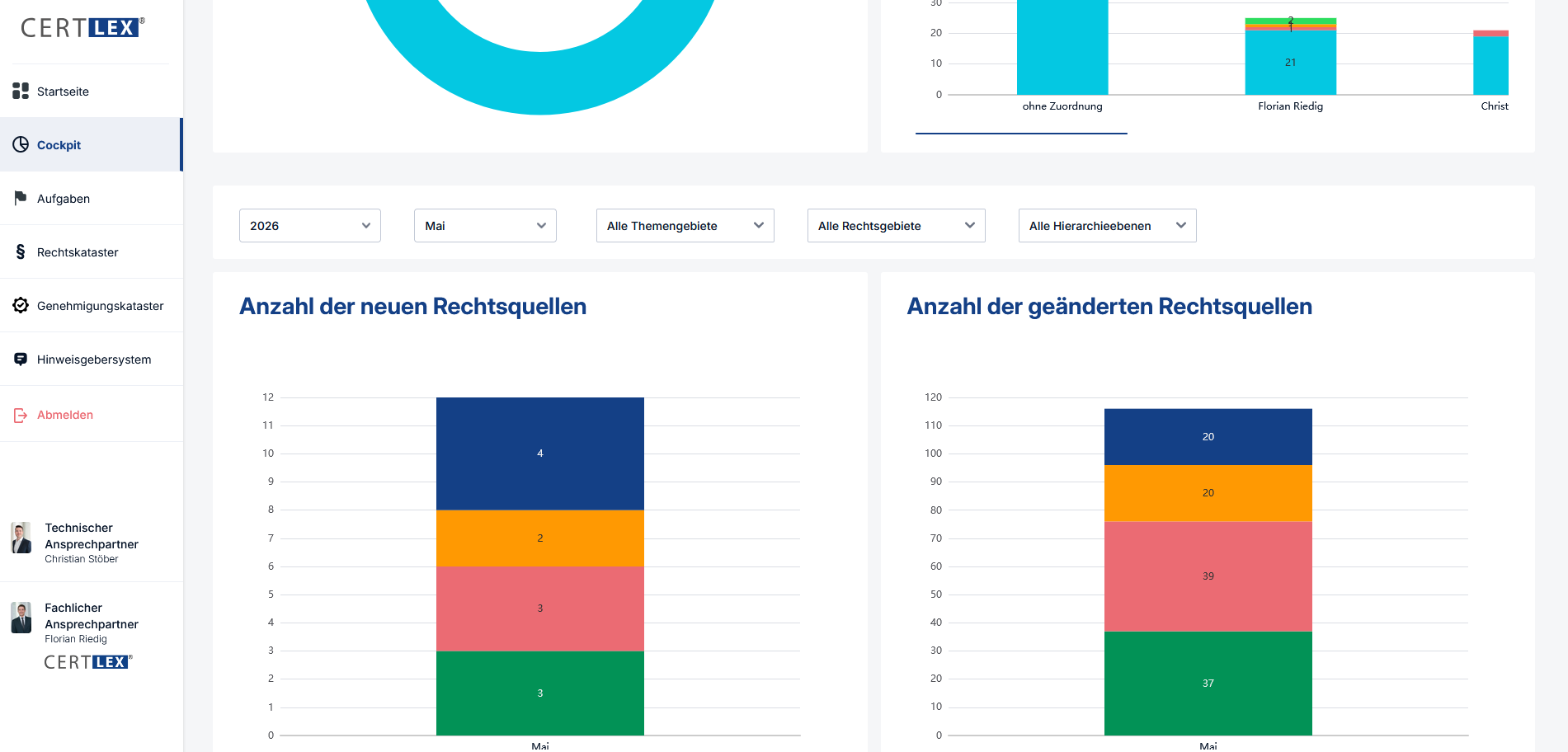This screenshot has height=752, width=1568.
Task: Open Technischer Ansprechpartner Christian Stöber contact
Action: coord(92,543)
